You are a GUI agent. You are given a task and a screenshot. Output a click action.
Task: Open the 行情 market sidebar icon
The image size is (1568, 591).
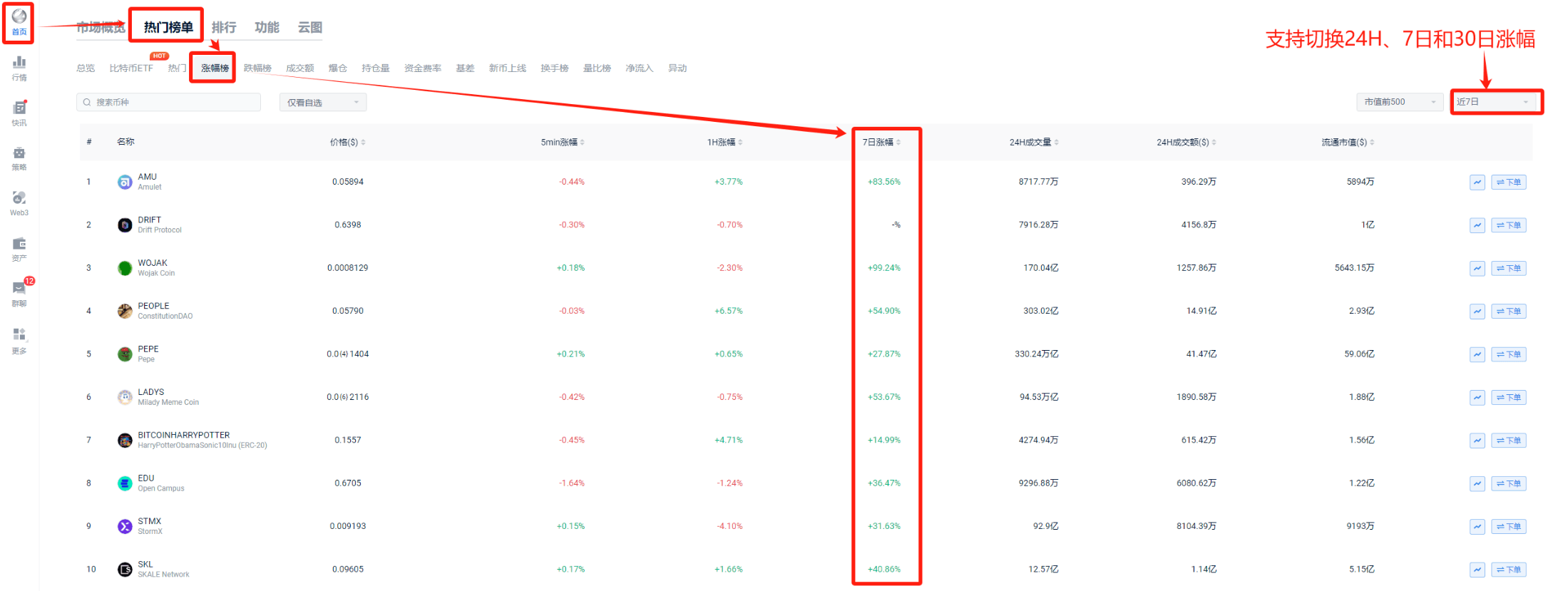(x=19, y=68)
